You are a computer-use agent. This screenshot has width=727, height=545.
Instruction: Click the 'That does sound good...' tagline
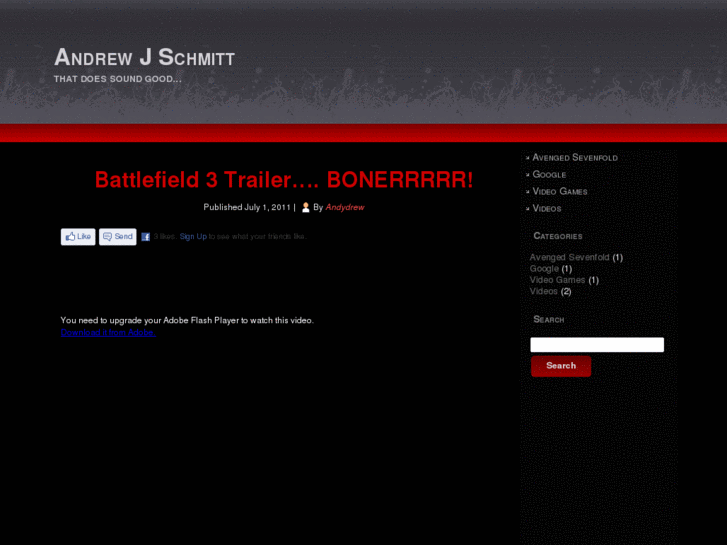coord(118,79)
